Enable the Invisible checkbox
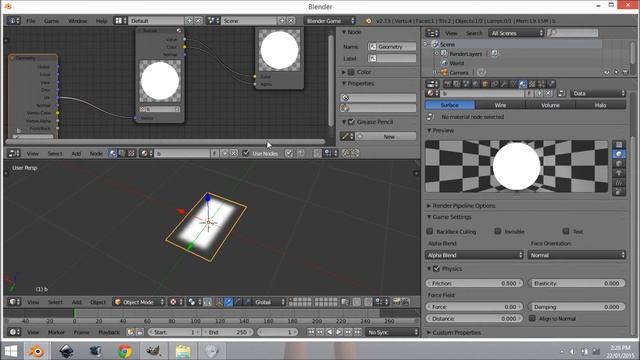 pyautogui.click(x=498, y=231)
